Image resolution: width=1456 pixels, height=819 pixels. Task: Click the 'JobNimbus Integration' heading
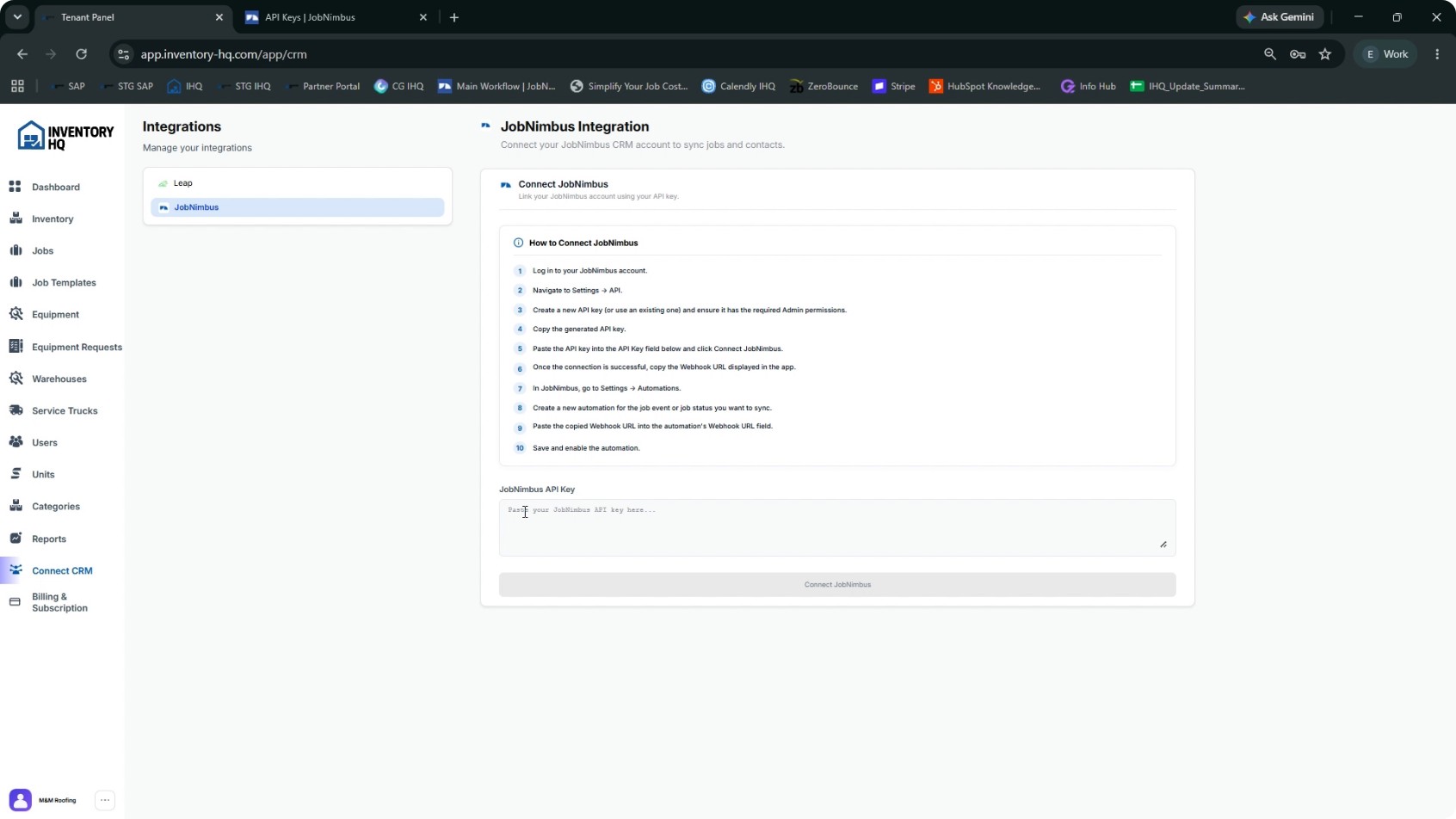pos(575,126)
